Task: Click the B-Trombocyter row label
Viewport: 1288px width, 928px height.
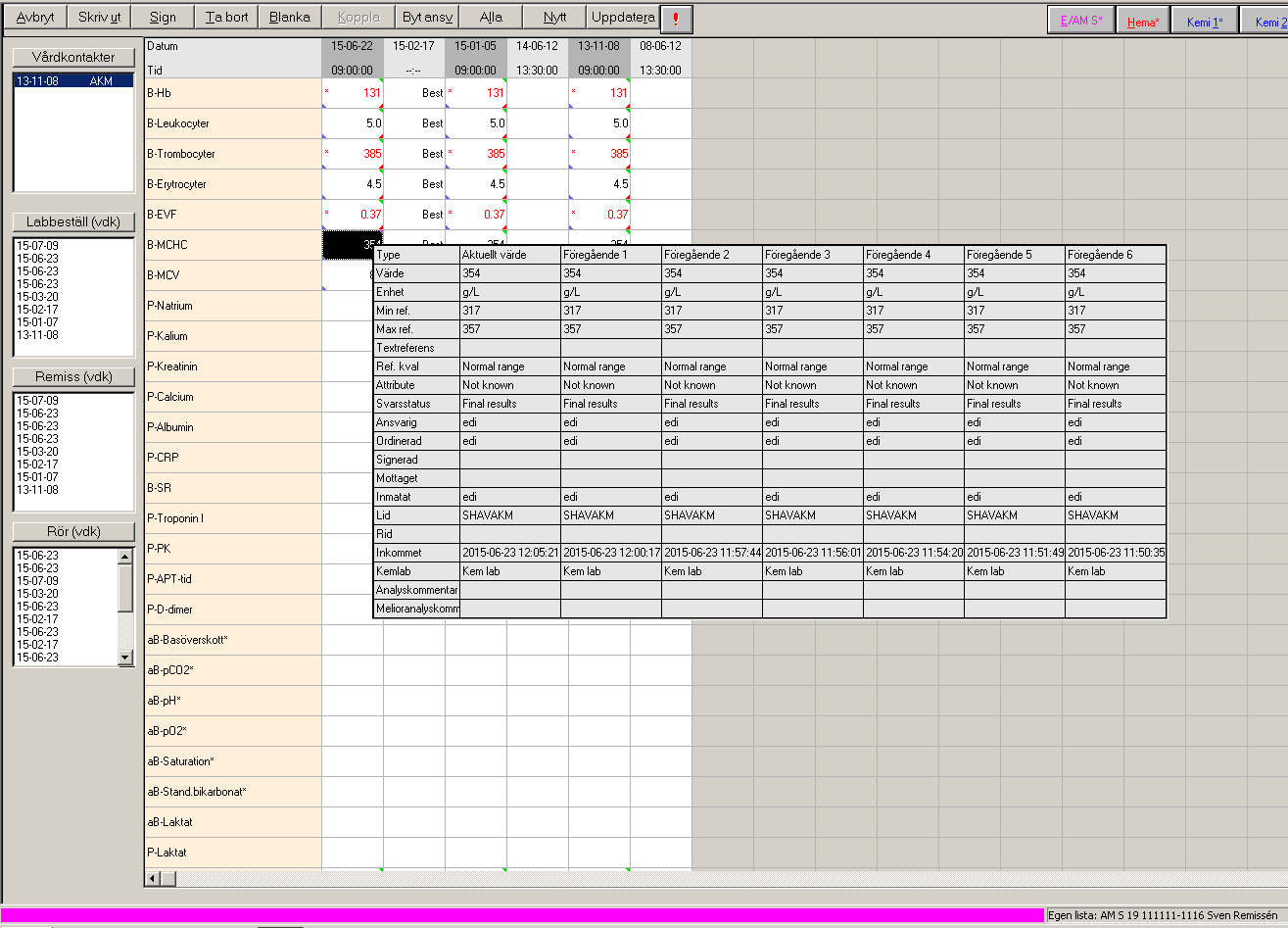Action: [233, 154]
